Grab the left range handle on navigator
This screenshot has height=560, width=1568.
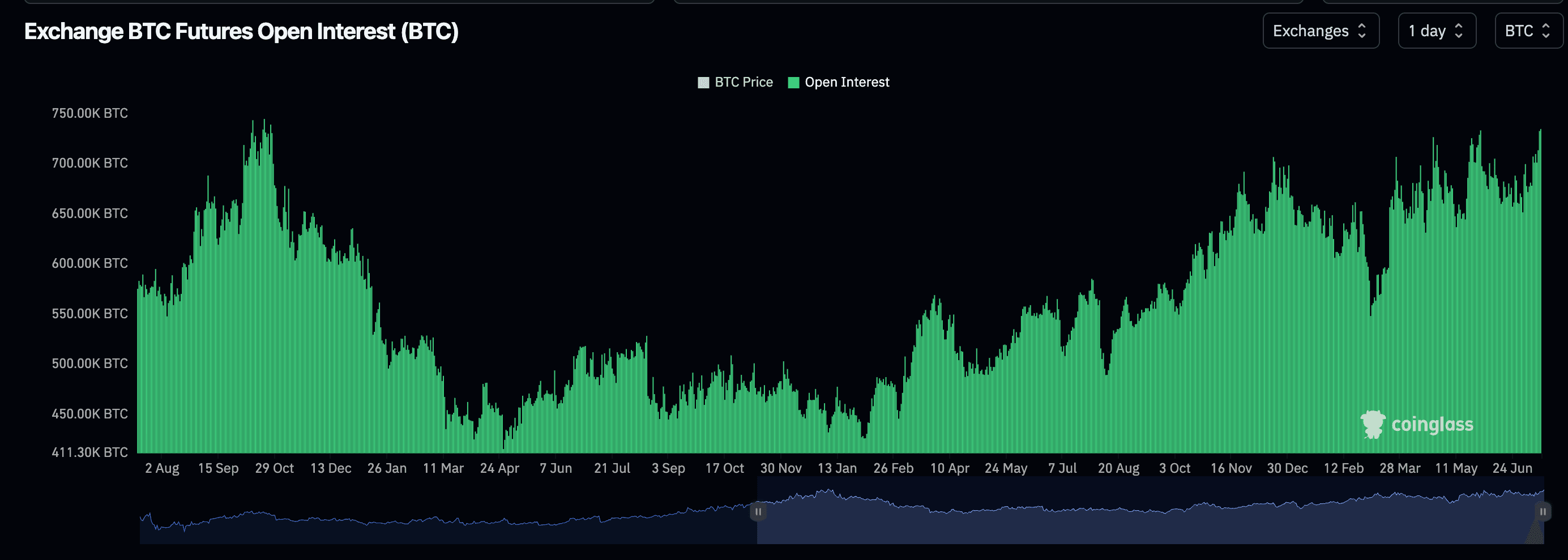pyautogui.click(x=758, y=512)
